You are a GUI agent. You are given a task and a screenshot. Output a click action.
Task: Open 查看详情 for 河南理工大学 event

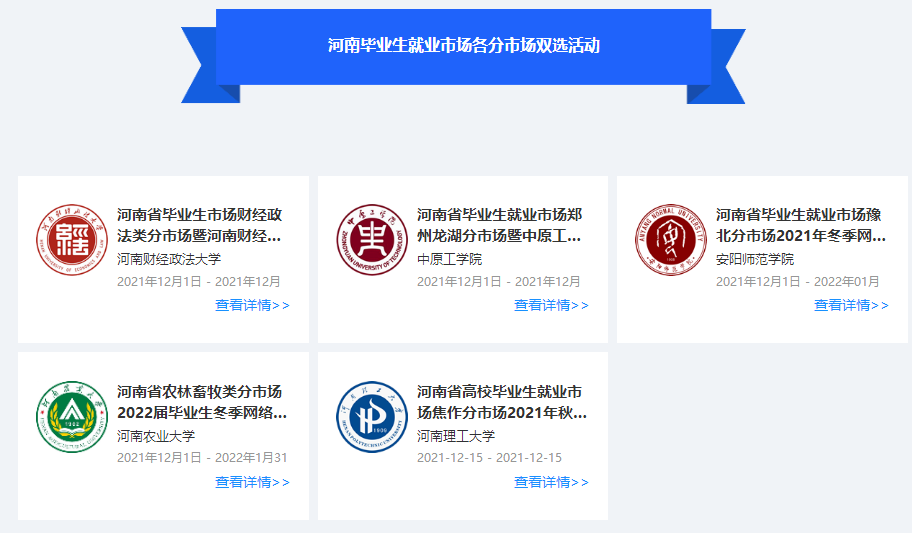tap(551, 482)
